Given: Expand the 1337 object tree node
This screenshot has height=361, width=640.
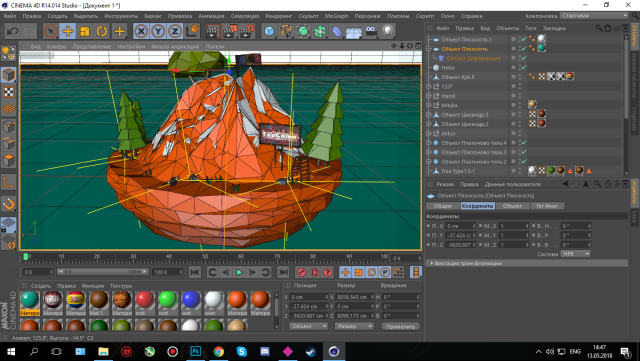Looking at the screenshot, I should [429, 87].
